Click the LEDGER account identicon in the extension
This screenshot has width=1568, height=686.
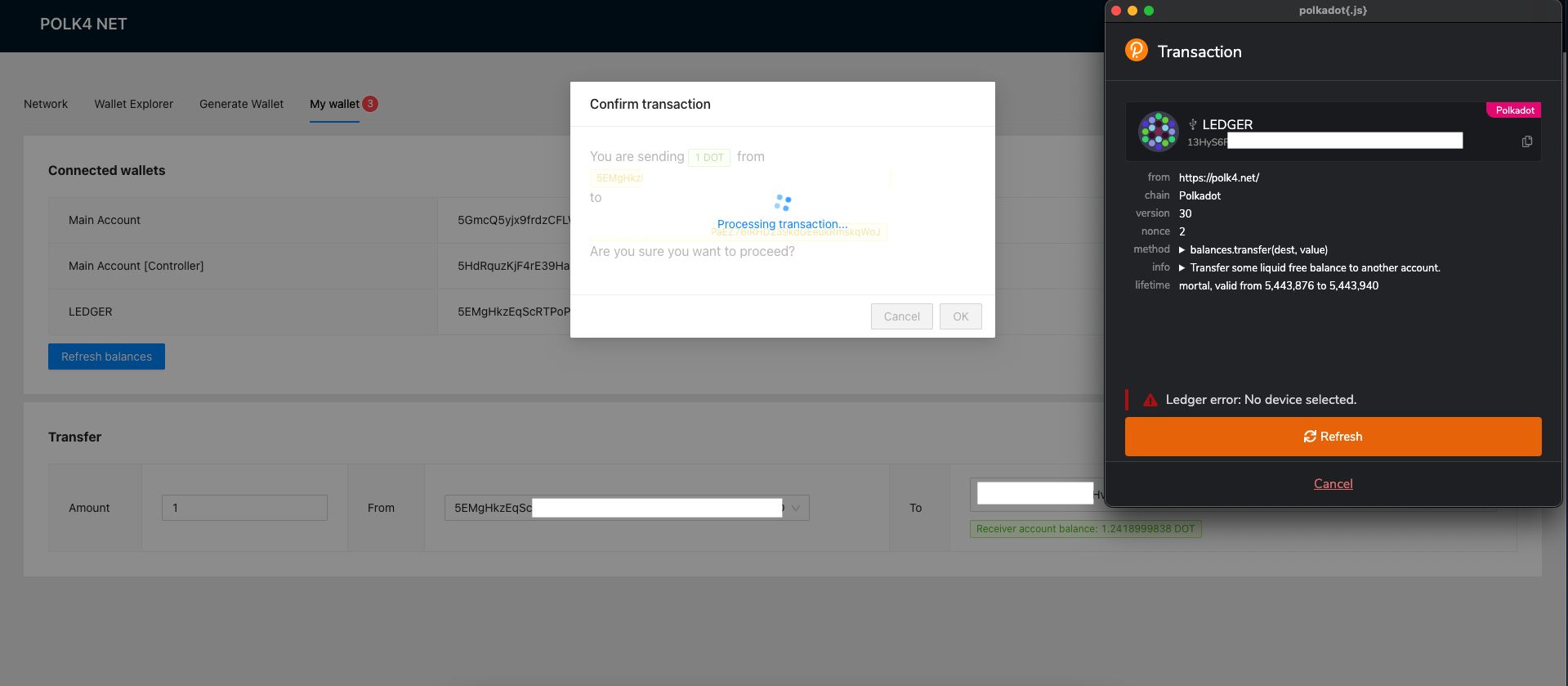coord(1159,132)
